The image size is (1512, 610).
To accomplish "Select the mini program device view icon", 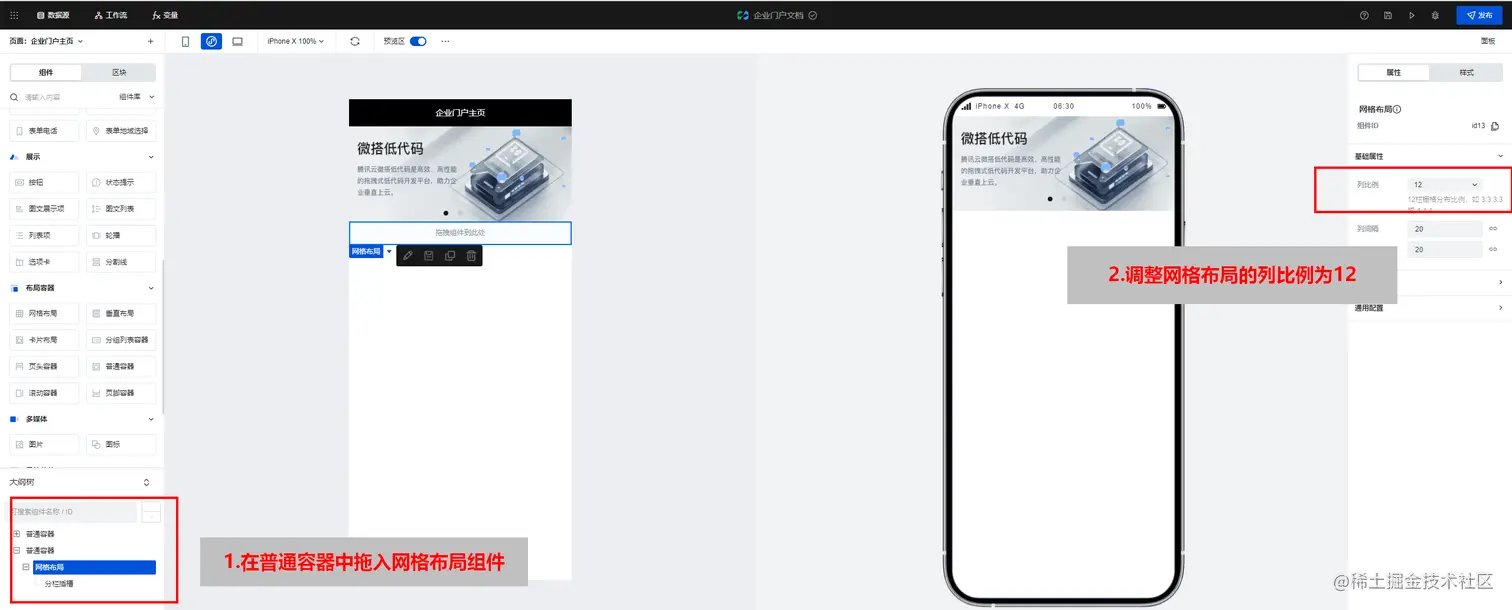I will coord(211,41).
